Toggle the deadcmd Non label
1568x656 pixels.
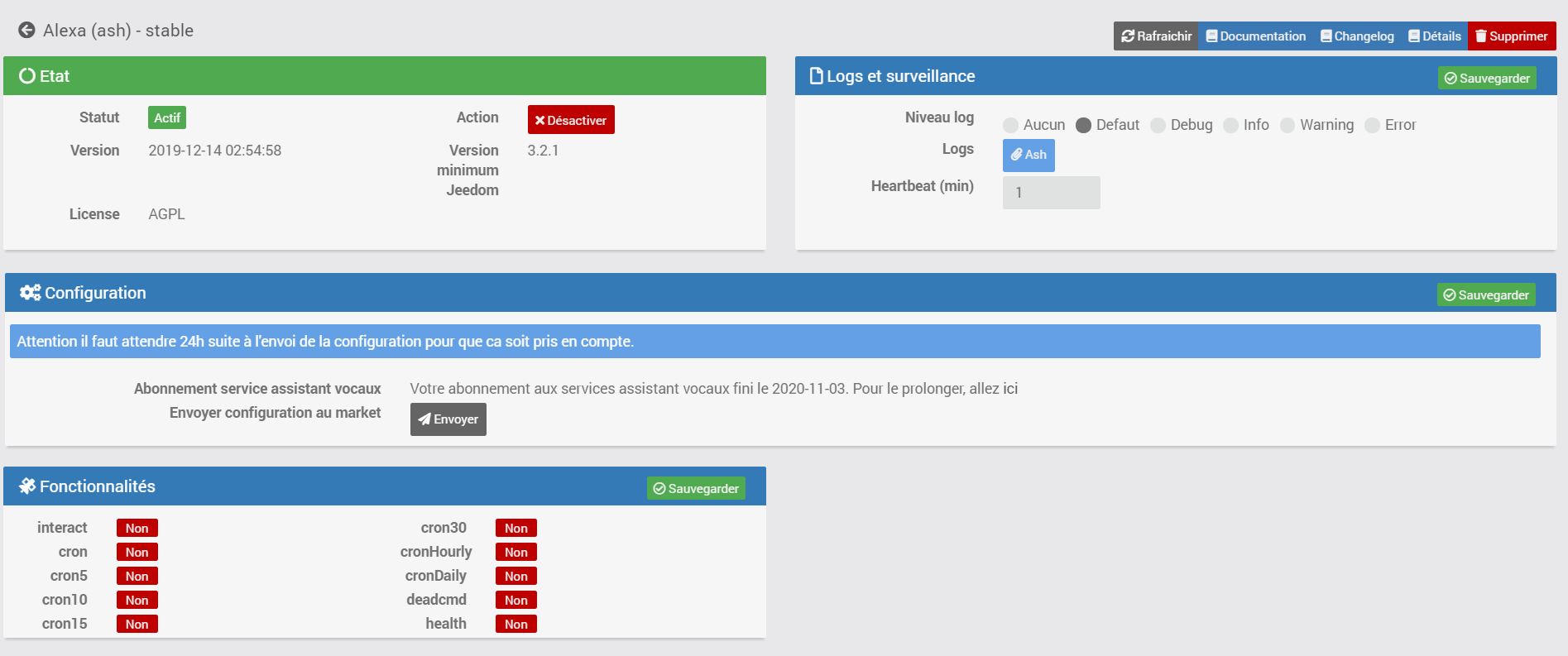516,600
